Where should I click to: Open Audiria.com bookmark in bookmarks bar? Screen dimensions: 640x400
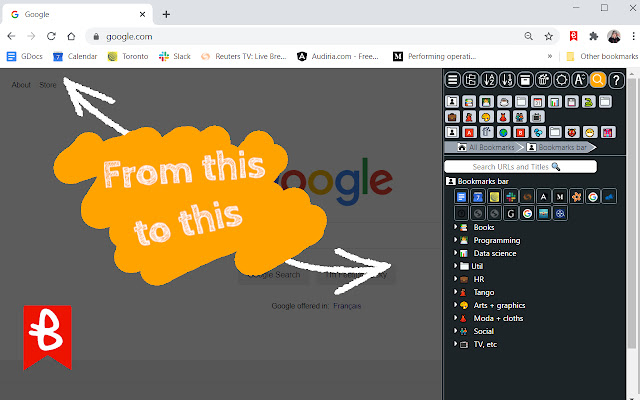pyautogui.click(x=338, y=56)
